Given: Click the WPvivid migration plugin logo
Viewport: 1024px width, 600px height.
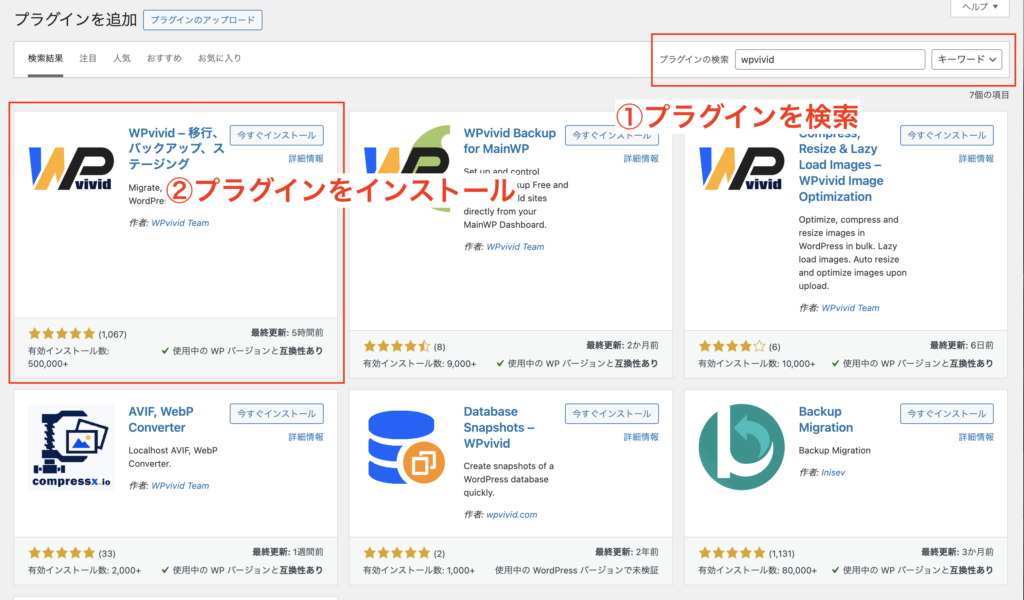Looking at the screenshot, I should pyautogui.click(x=71, y=168).
